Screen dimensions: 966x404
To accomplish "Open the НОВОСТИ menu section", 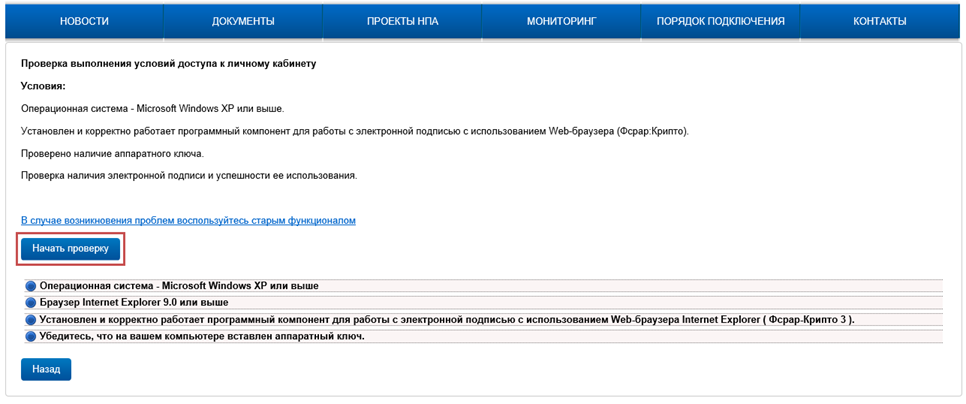I will click(x=84, y=22).
